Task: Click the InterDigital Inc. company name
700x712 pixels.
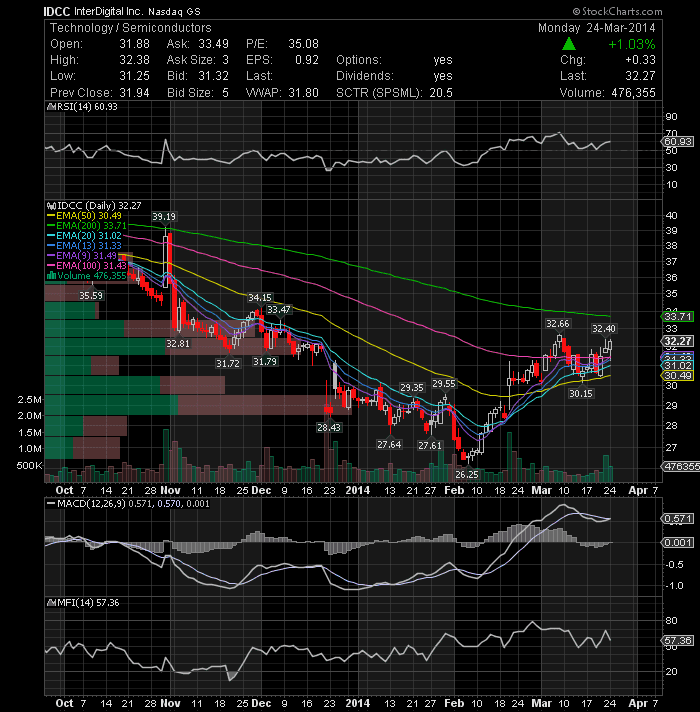Action: click(x=108, y=12)
